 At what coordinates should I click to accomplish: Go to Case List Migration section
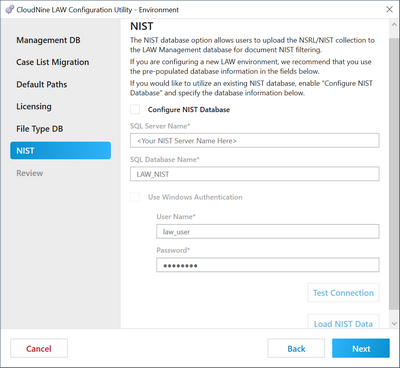click(x=53, y=62)
